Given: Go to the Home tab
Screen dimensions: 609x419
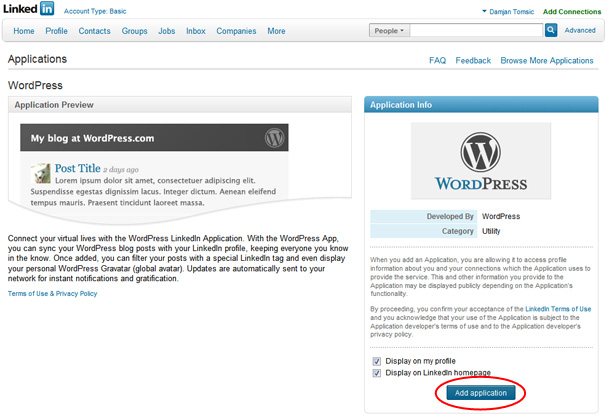Looking at the screenshot, I should click(24, 31).
